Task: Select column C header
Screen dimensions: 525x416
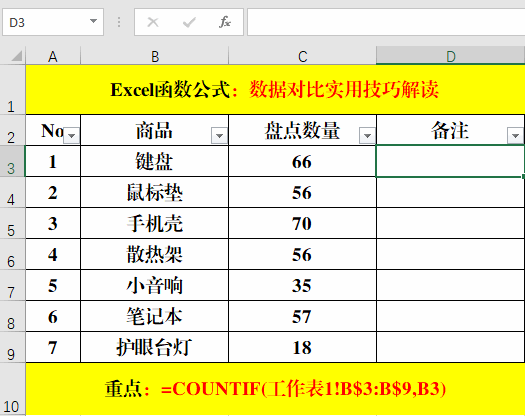Action: [302, 56]
